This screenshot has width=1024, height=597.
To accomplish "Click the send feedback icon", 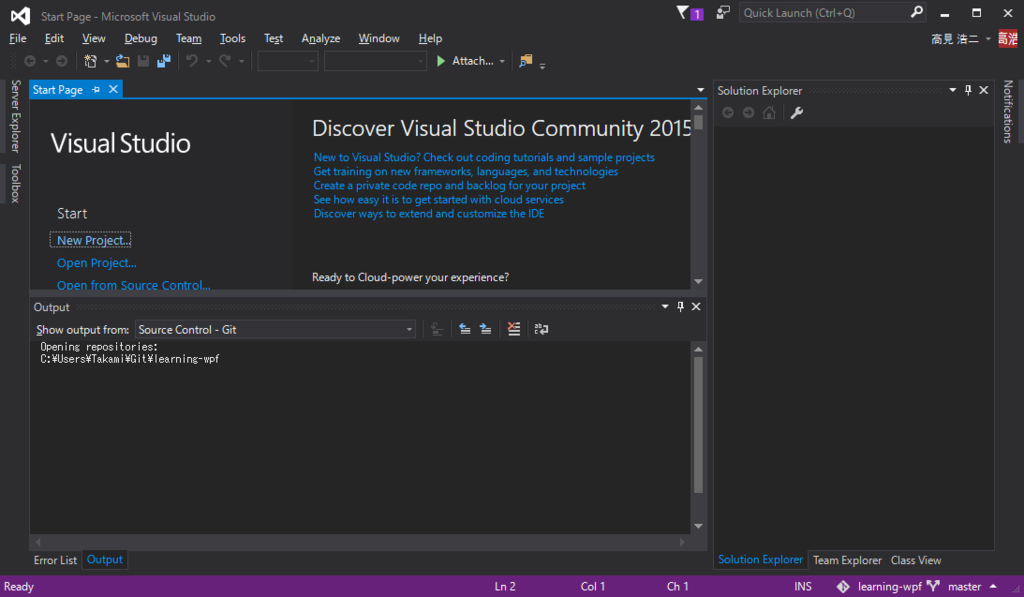I will click(x=722, y=13).
